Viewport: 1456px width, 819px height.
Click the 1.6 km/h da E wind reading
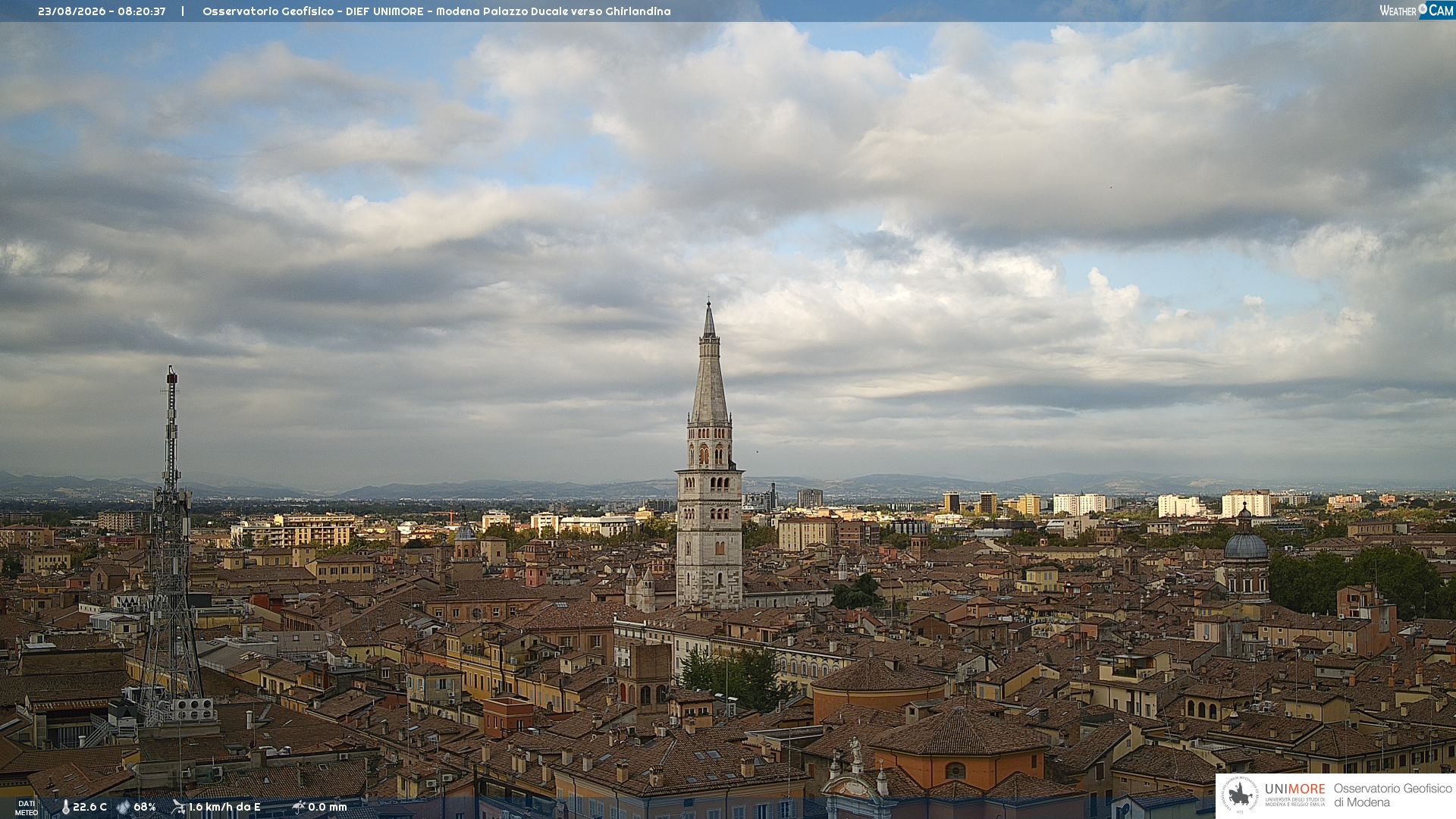224,807
